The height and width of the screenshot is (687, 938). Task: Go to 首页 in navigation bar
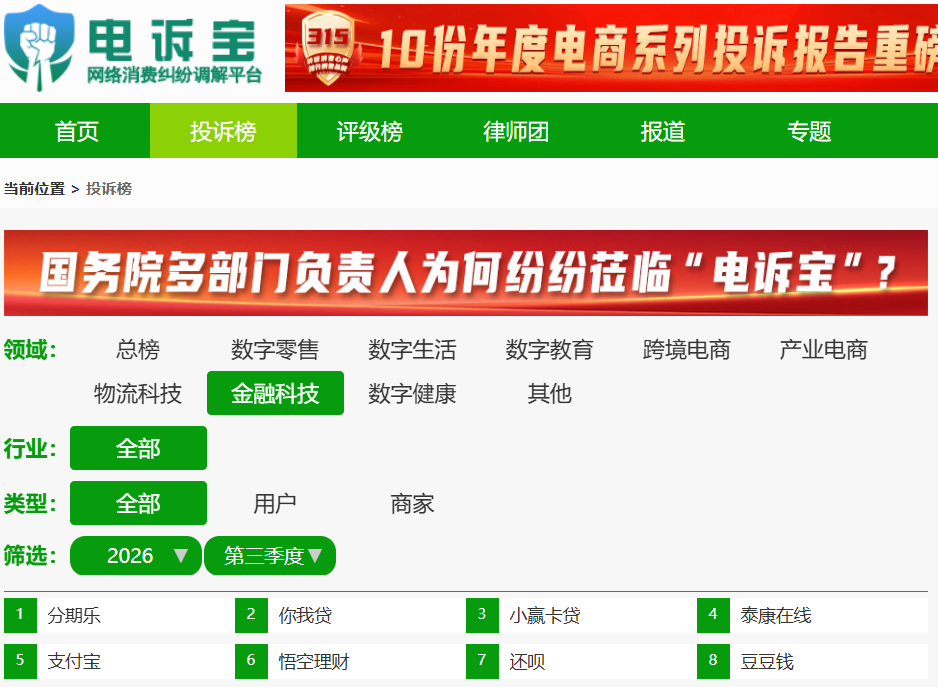click(77, 131)
